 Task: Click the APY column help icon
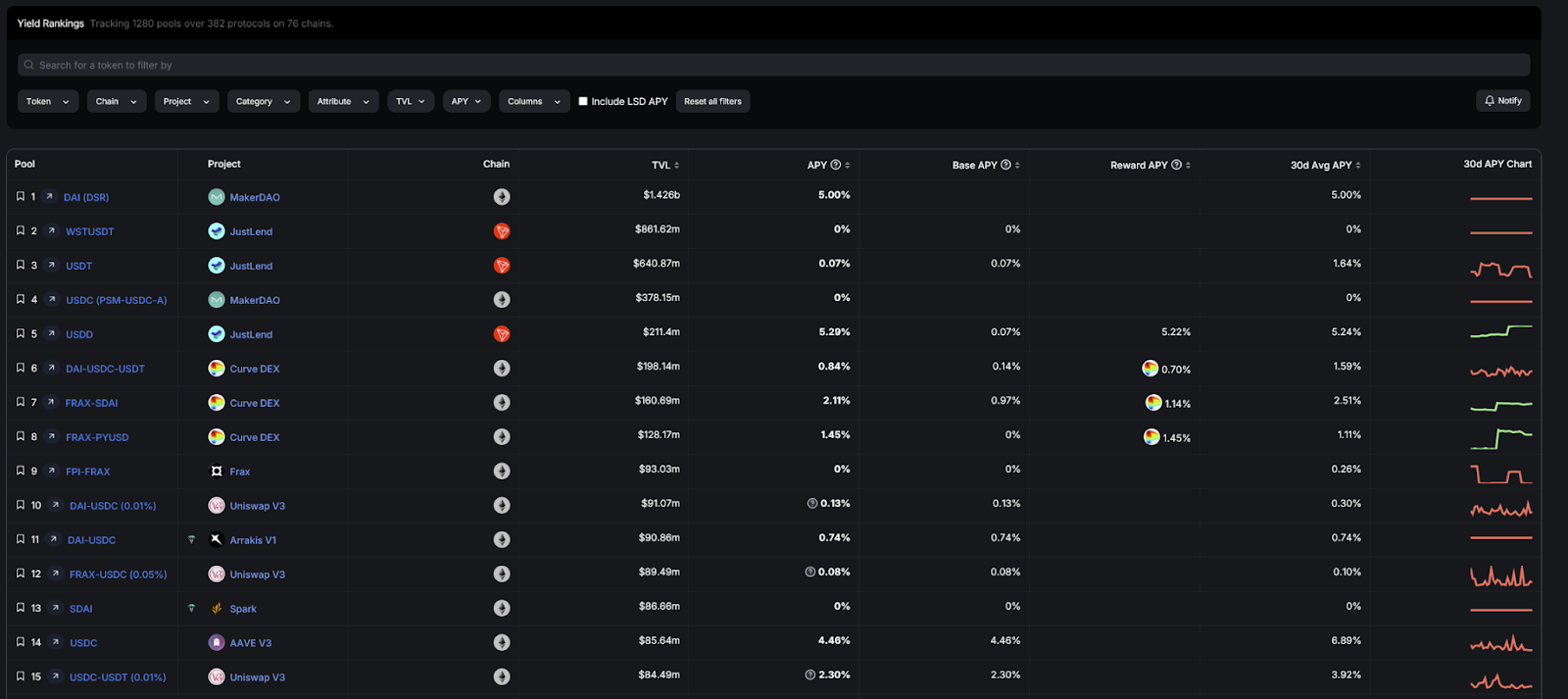coord(836,165)
